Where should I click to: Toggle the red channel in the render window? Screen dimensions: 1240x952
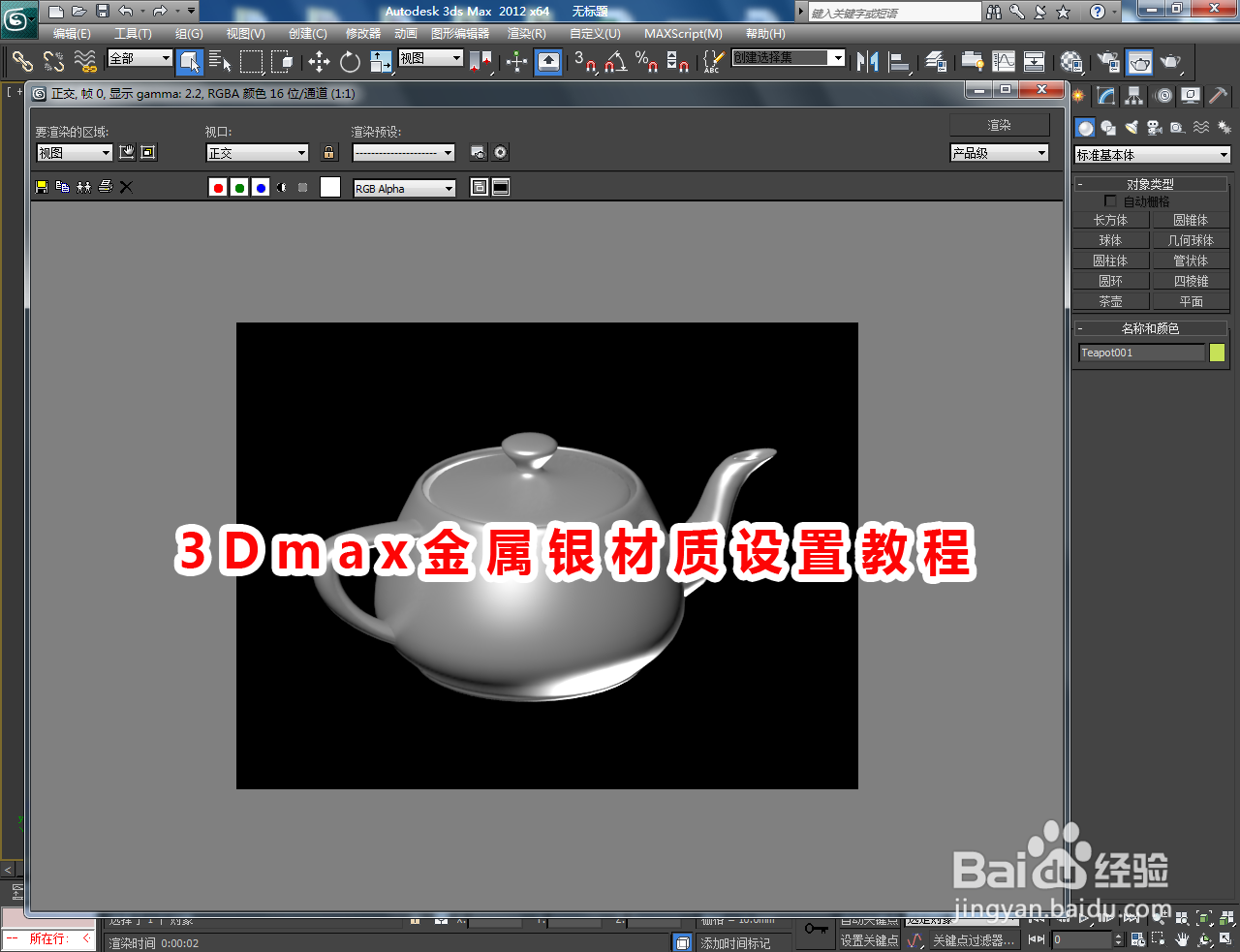tap(218, 187)
